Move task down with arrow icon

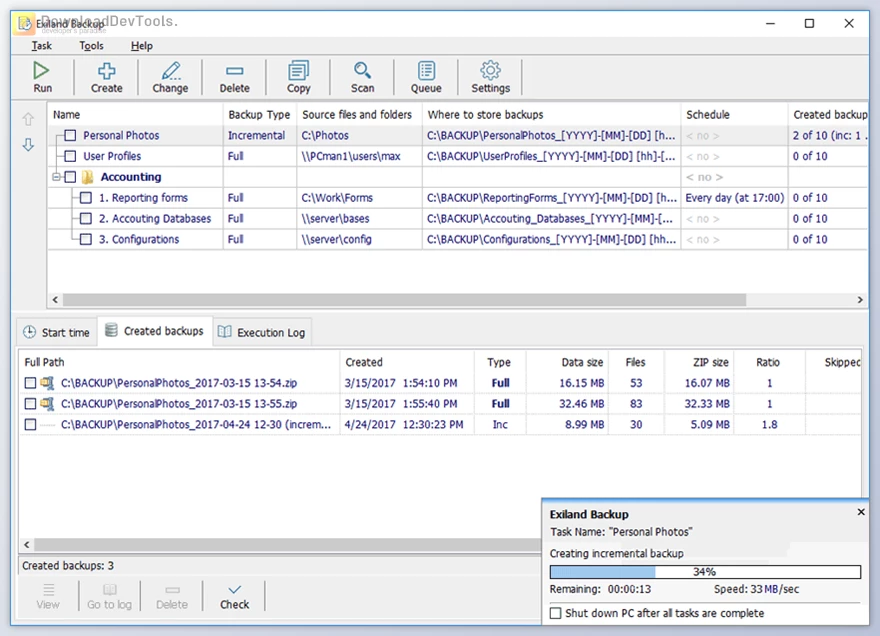[28, 144]
